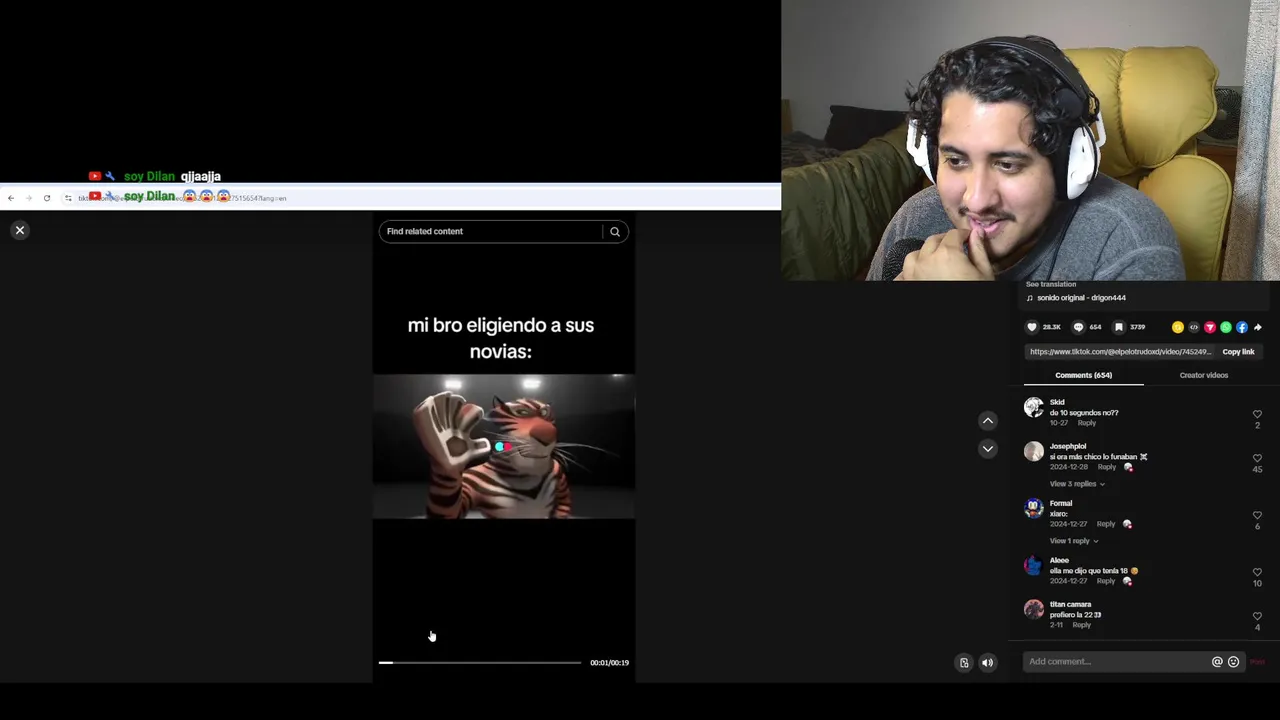Click the reaction sticker on Formal's comment

click(1127, 524)
